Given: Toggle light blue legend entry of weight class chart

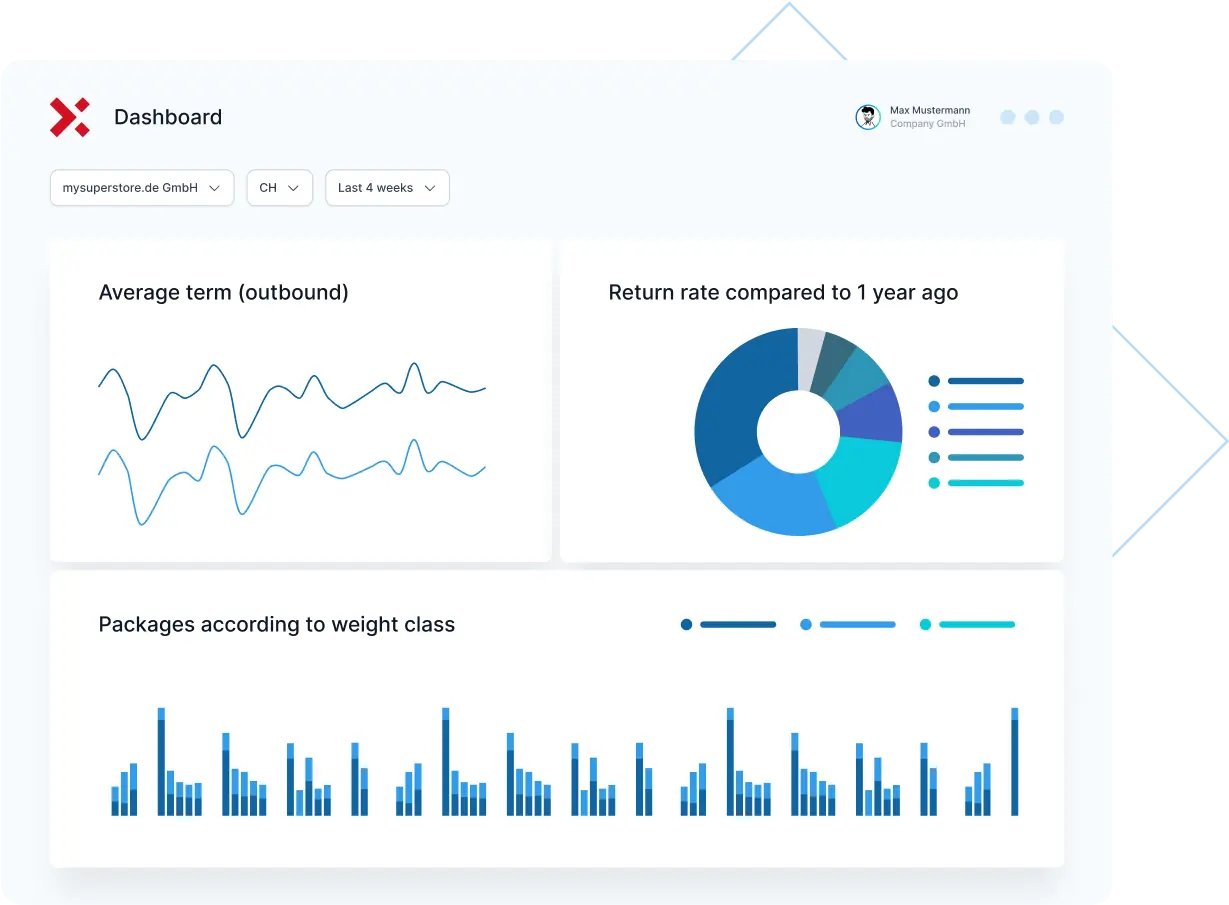Looking at the screenshot, I should pyautogui.click(x=848, y=625).
